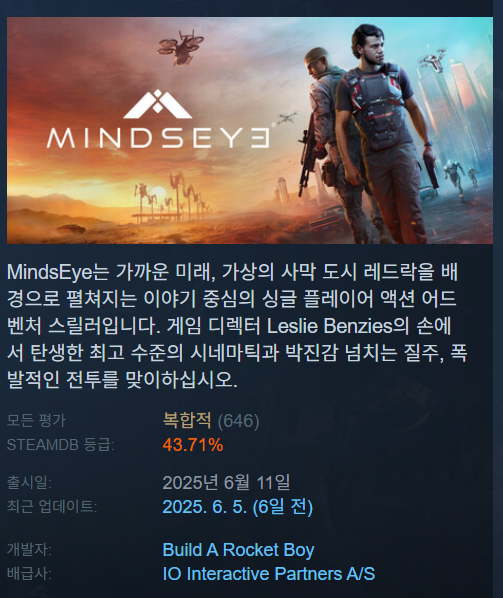Open developer Build A Rocket Boy page

pos(238,550)
